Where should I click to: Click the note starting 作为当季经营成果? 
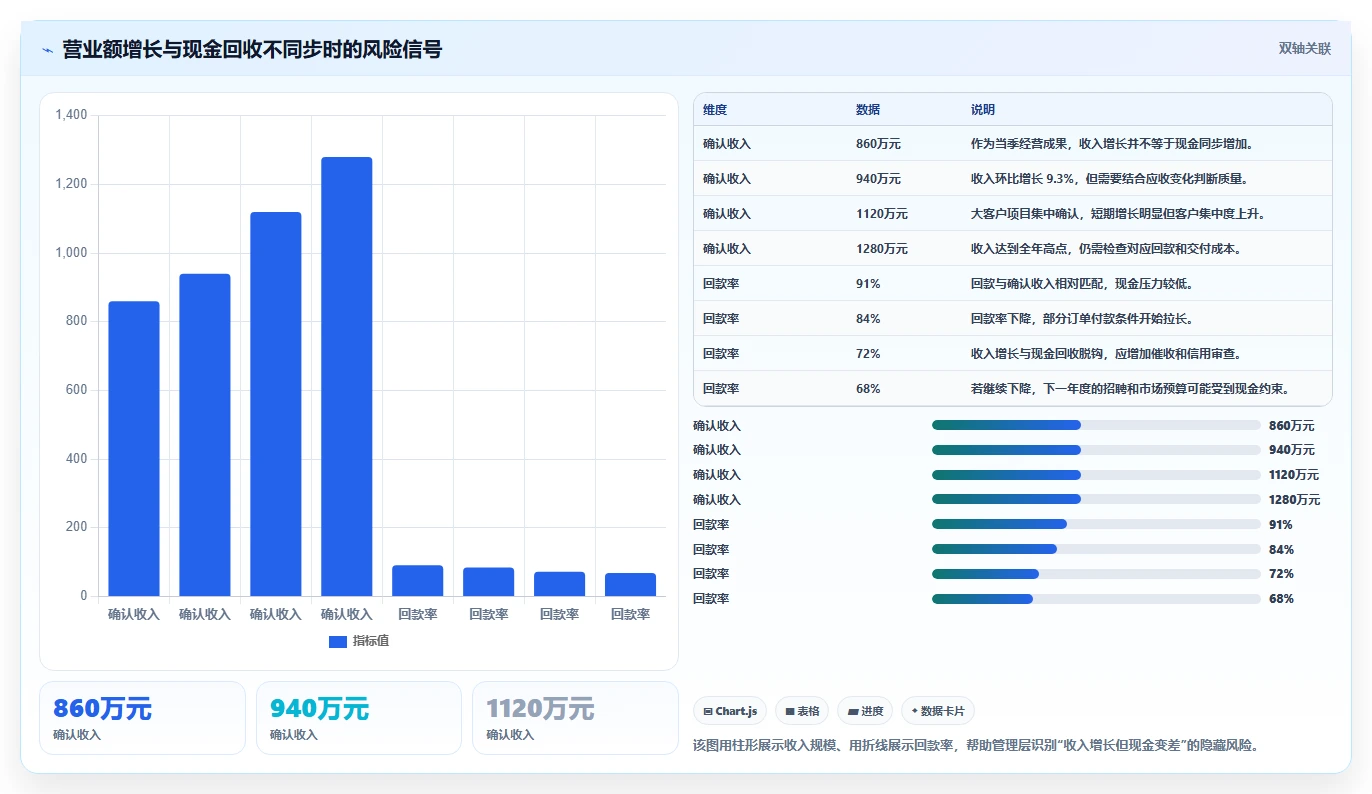(1112, 144)
